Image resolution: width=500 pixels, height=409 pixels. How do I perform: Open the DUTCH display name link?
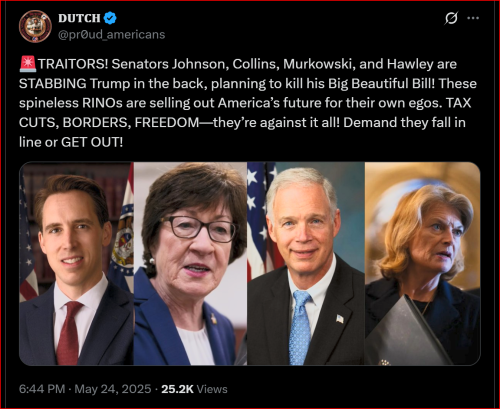pyautogui.click(x=79, y=18)
